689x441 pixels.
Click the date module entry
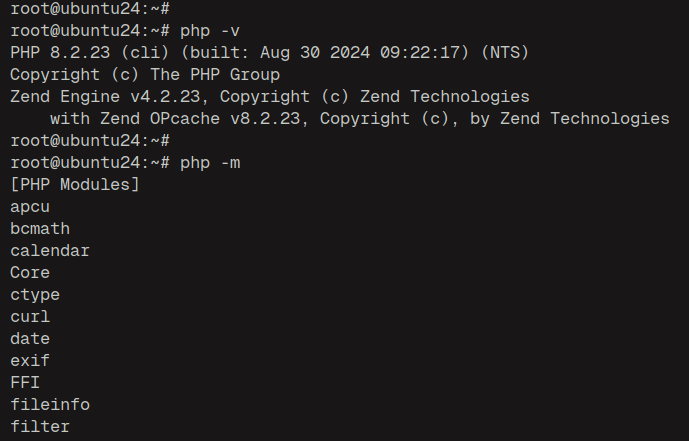[x=30, y=339]
